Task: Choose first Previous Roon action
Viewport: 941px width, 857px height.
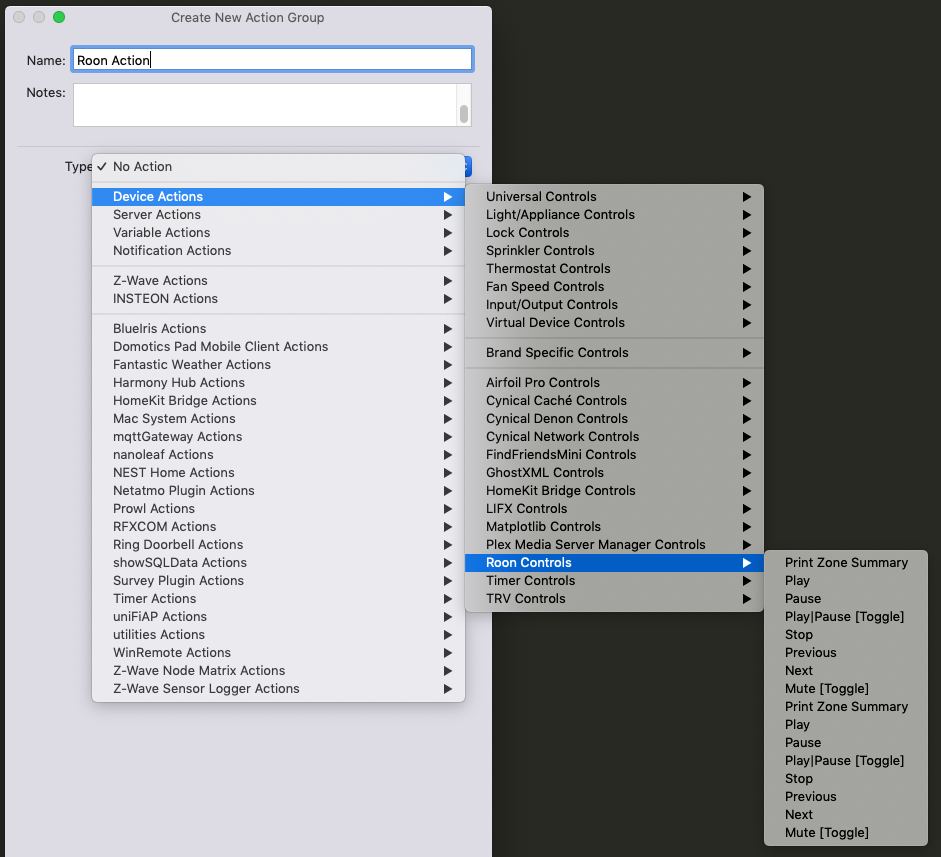Action: click(x=846, y=653)
